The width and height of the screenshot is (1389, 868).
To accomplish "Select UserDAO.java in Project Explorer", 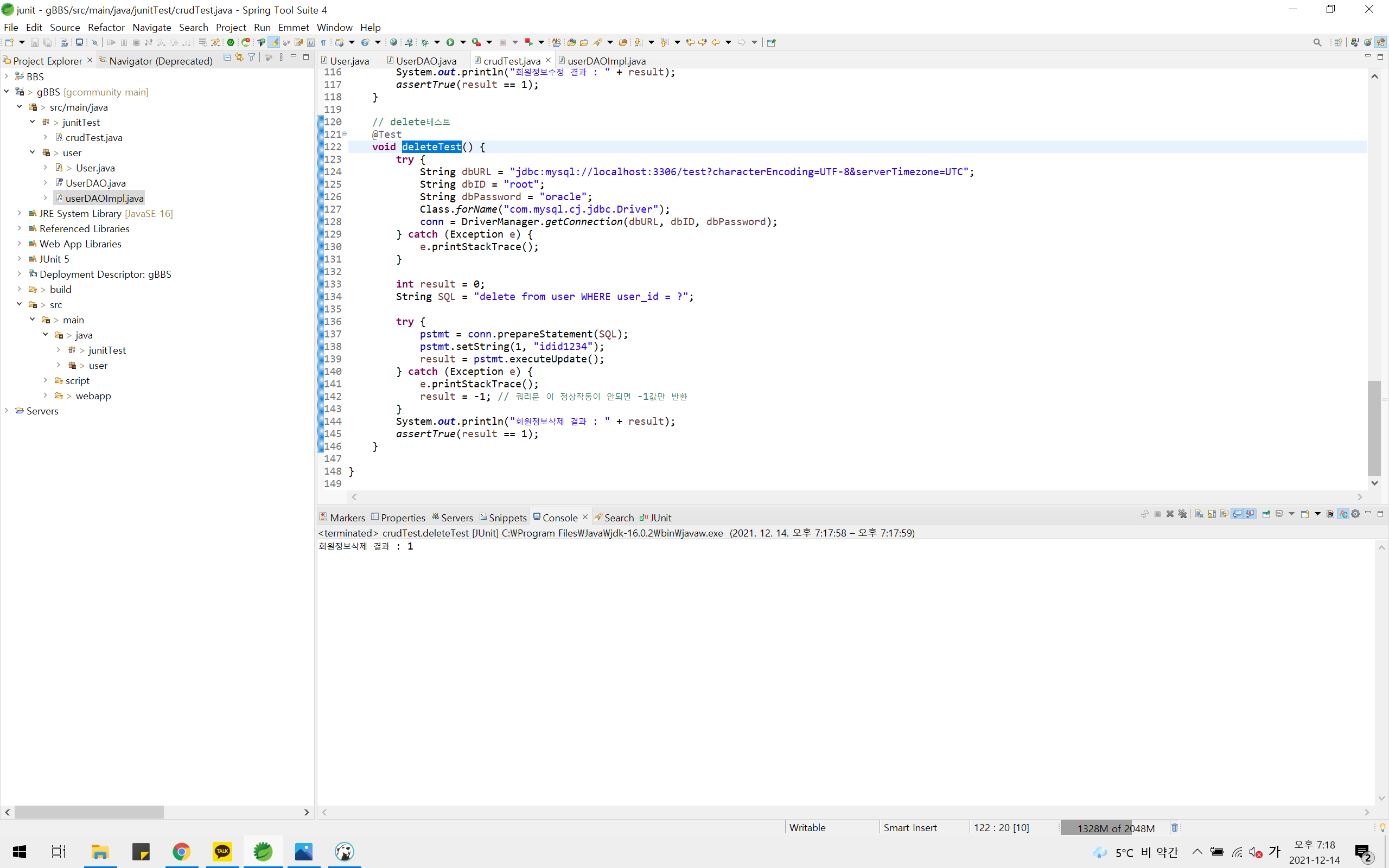I will tap(95, 183).
